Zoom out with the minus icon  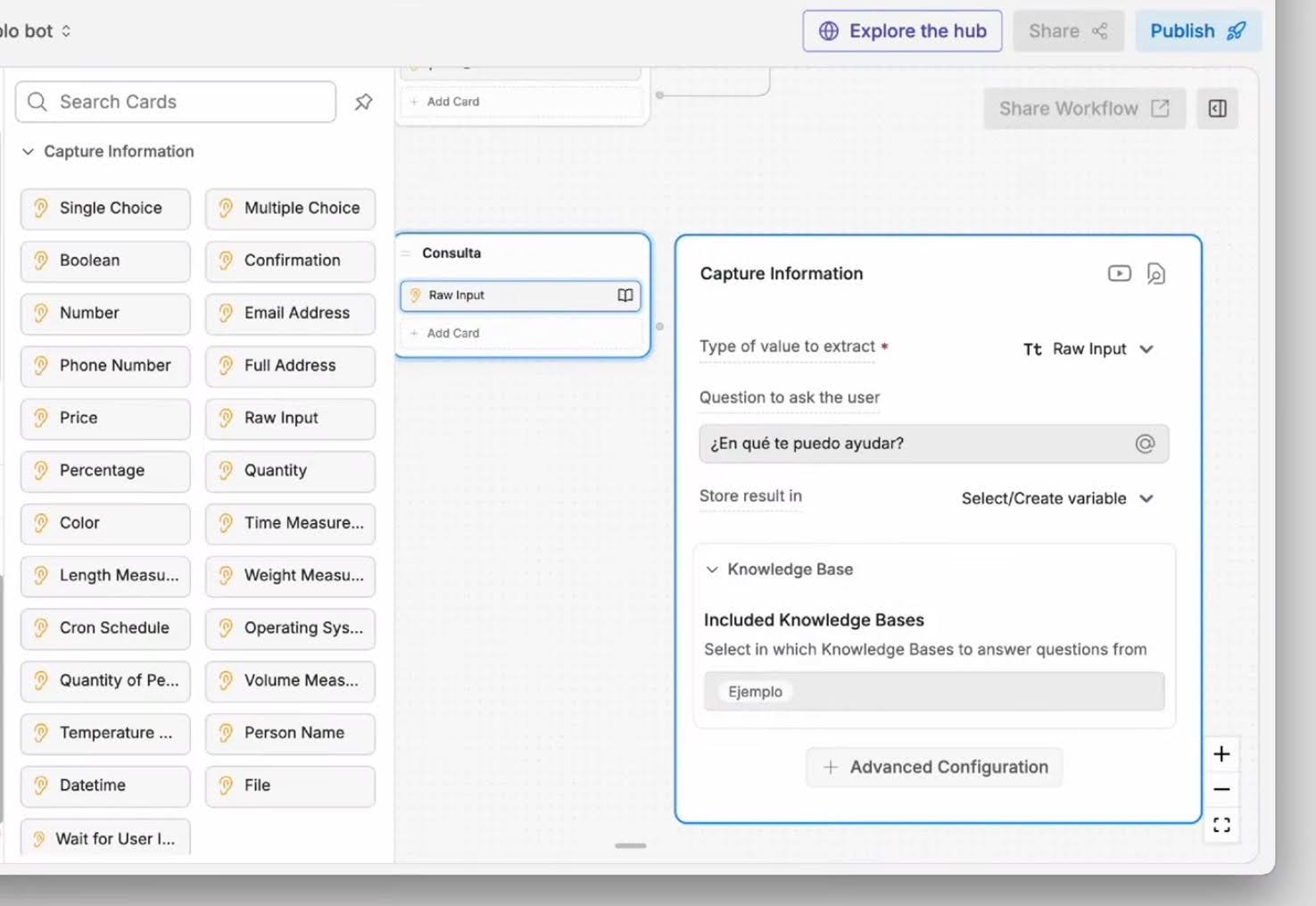(1221, 789)
